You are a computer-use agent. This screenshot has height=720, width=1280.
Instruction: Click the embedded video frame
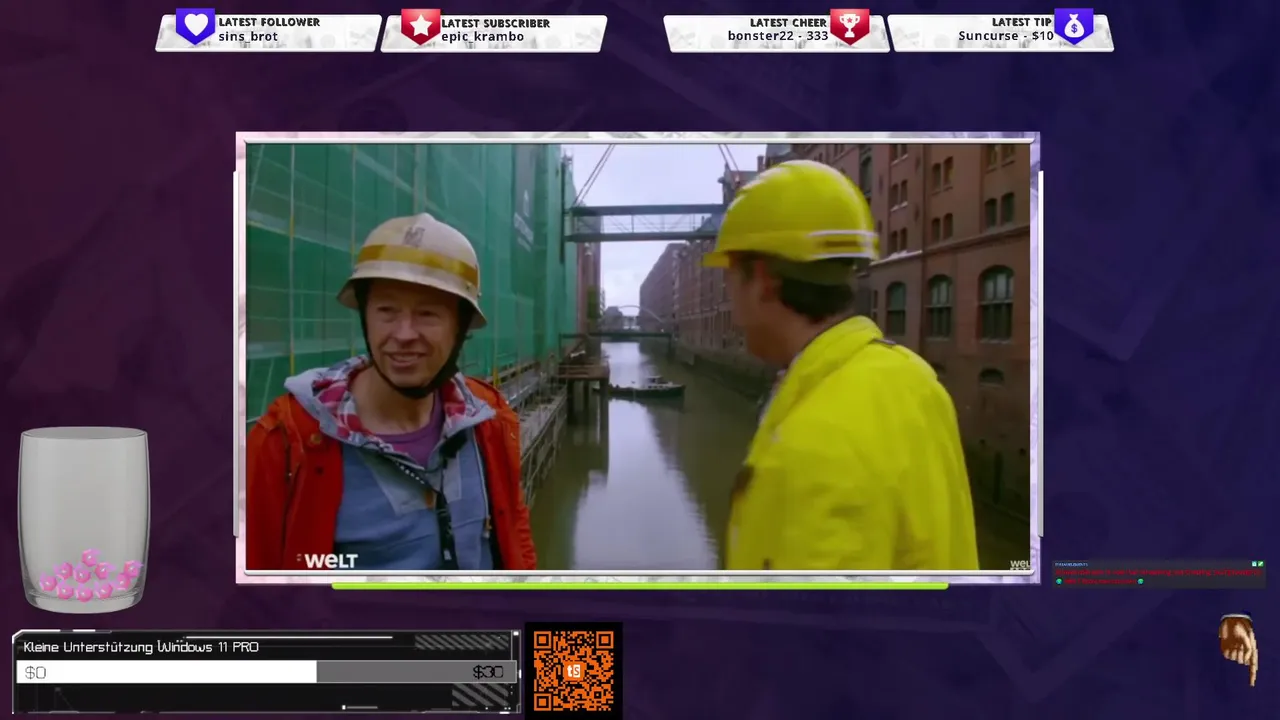pyautogui.click(x=638, y=357)
